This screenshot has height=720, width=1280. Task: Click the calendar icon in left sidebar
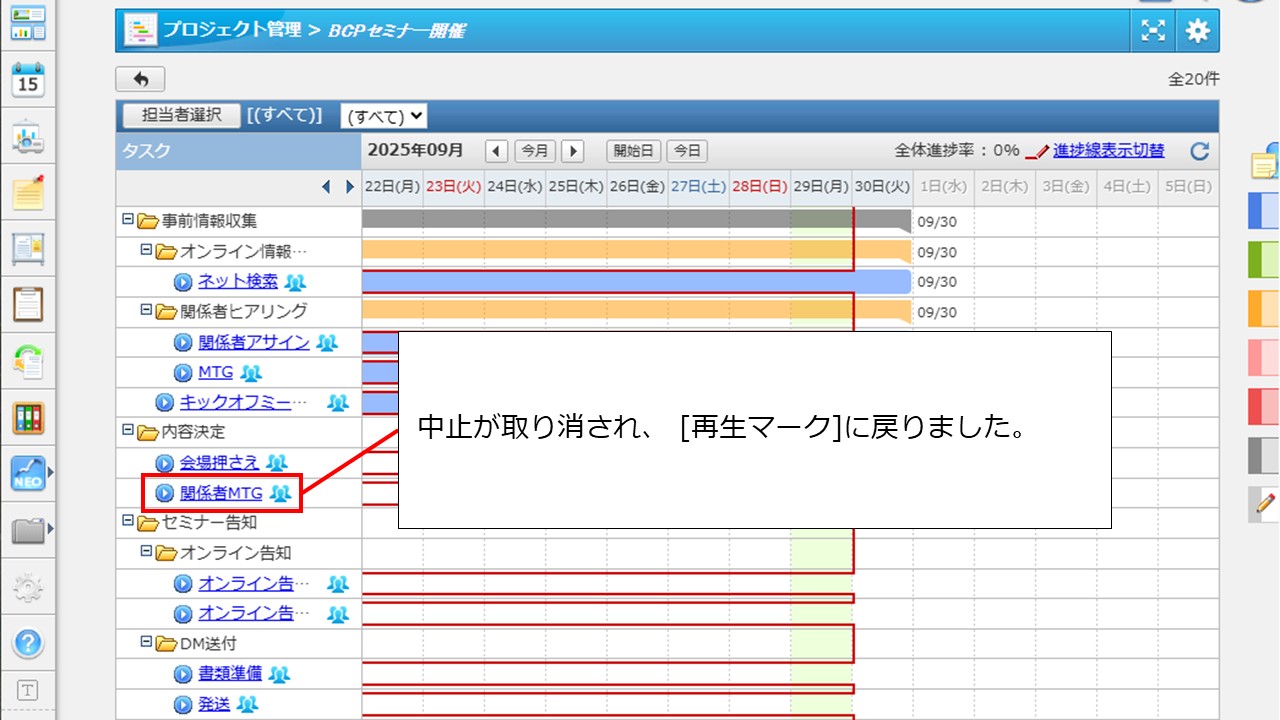(x=28, y=80)
